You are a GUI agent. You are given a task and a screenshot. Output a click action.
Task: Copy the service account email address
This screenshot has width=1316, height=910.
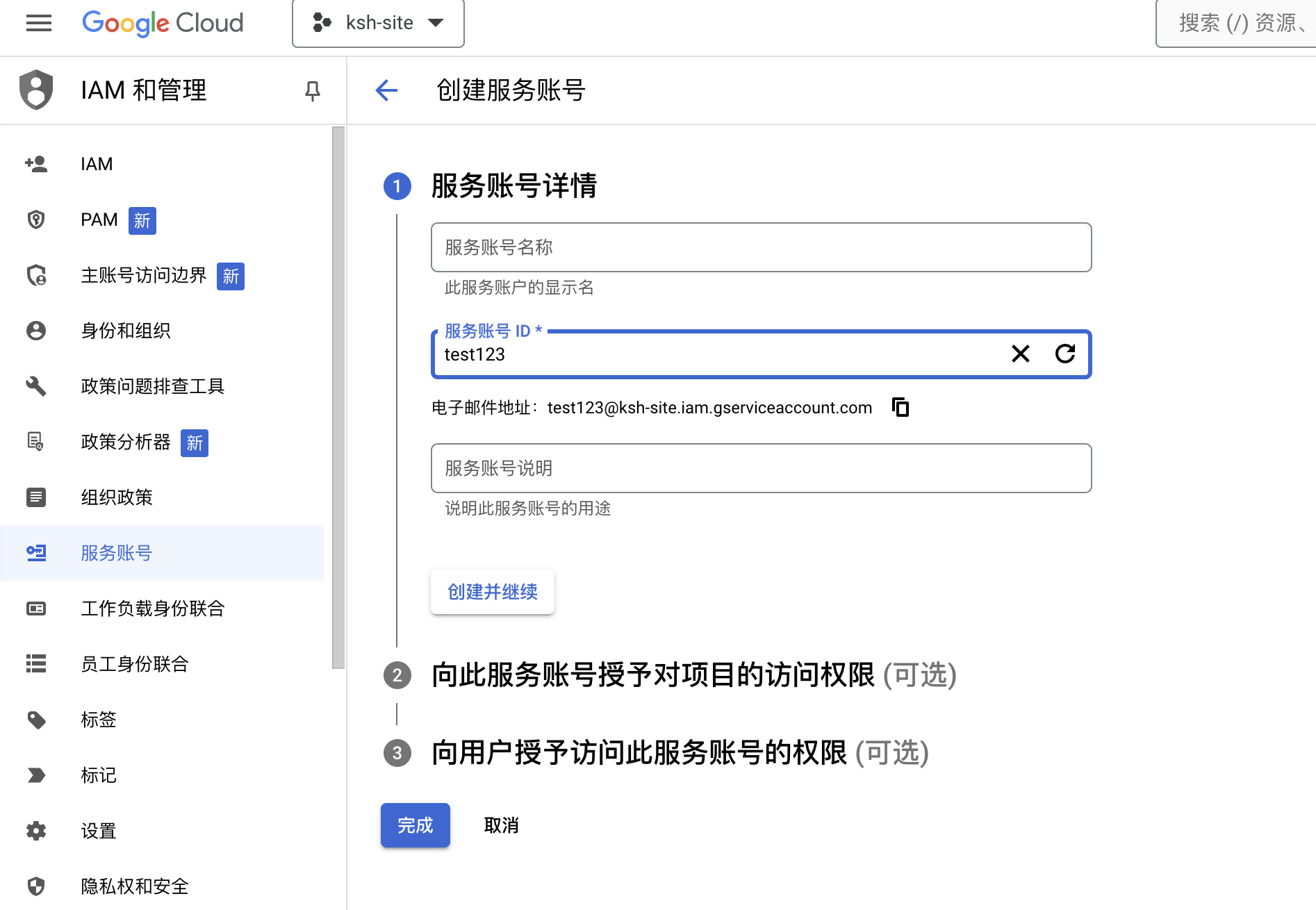click(900, 407)
